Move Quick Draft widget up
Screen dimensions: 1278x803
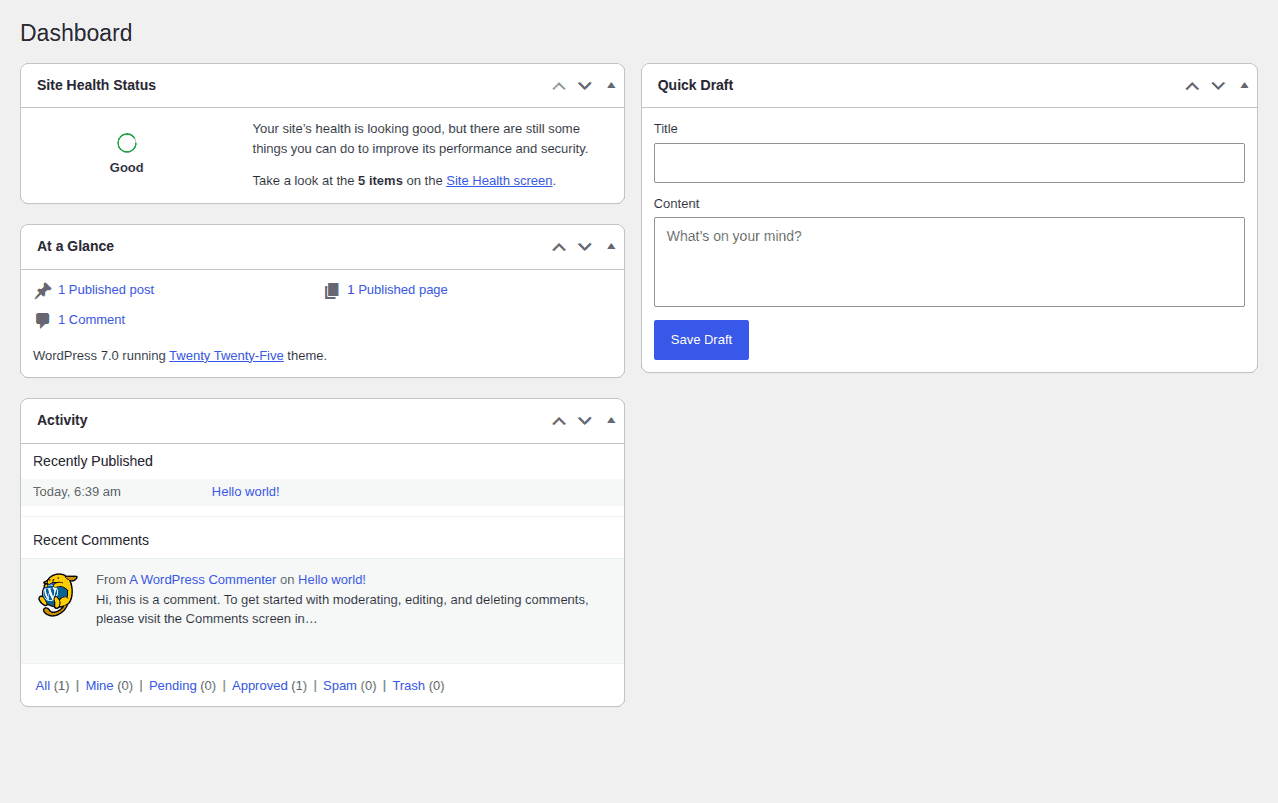coord(1192,86)
